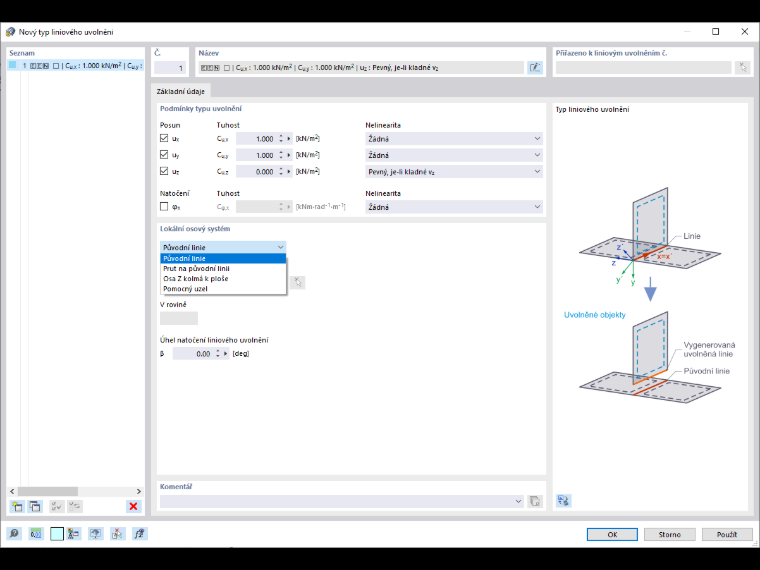The height and width of the screenshot is (570, 760).
Task: Click the pick-in-graphic icon beside the assigned releases field
Action: [x=743, y=67]
